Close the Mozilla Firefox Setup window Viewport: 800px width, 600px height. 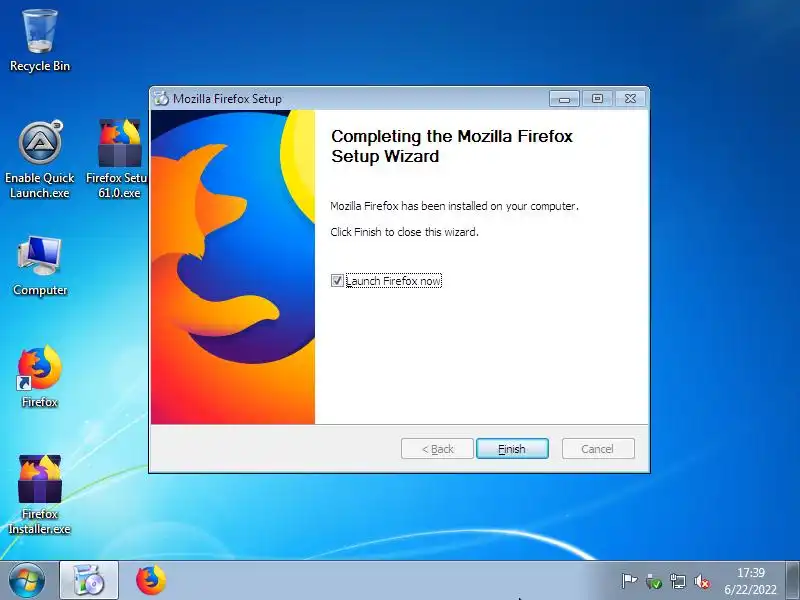(630, 98)
